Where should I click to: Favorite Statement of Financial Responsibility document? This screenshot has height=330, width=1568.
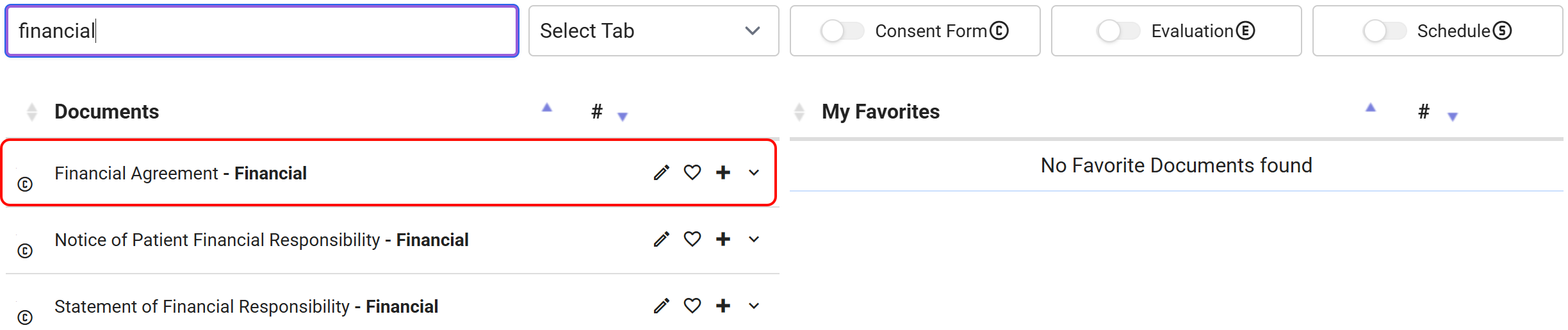pos(692,306)
